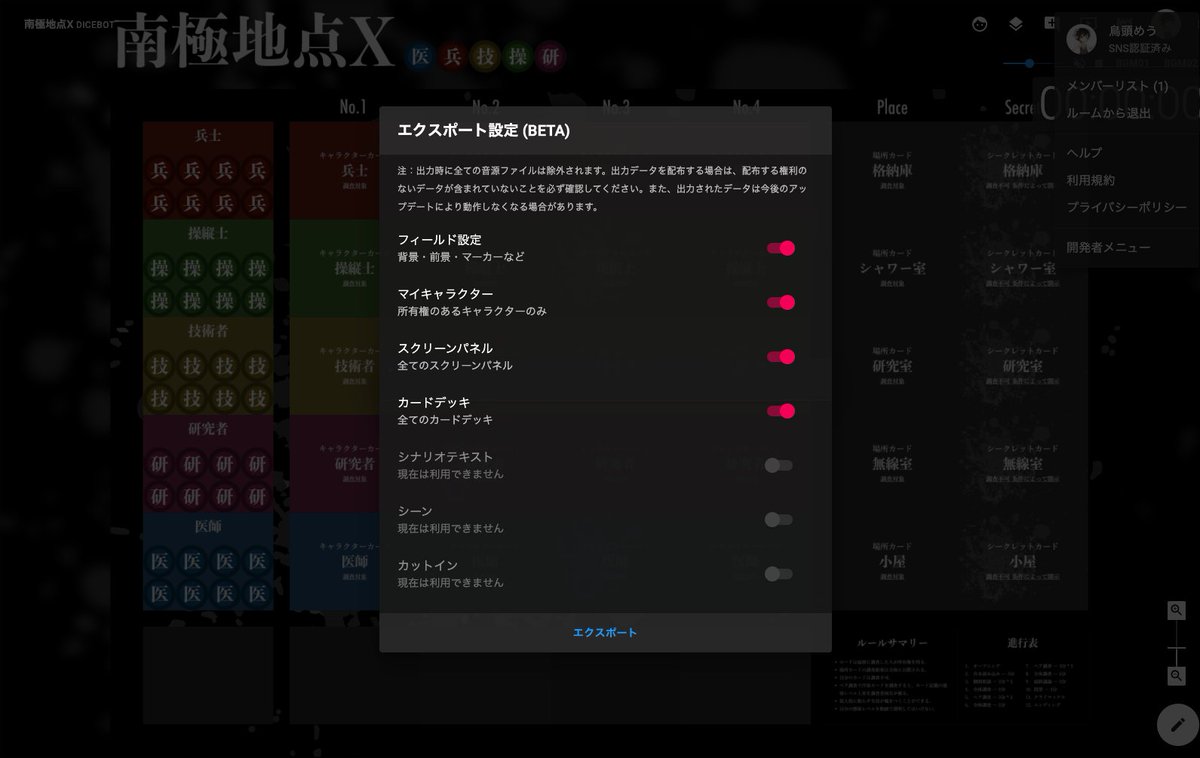Click the 場所カード シャワー室 card under Place
Viewport: 1200px width, 758px height.
tap(892, 268)
